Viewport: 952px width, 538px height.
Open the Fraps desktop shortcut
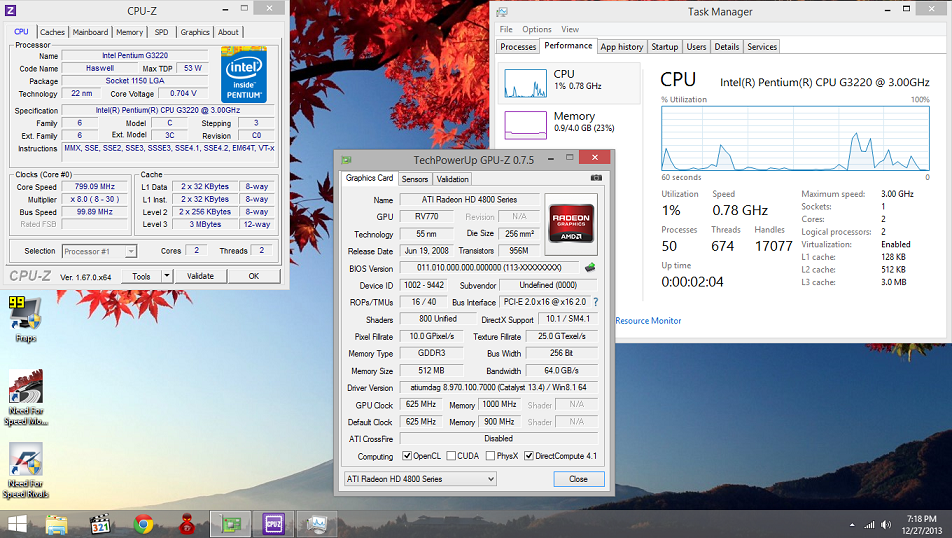pyautogui.click(x=24, y=319)
